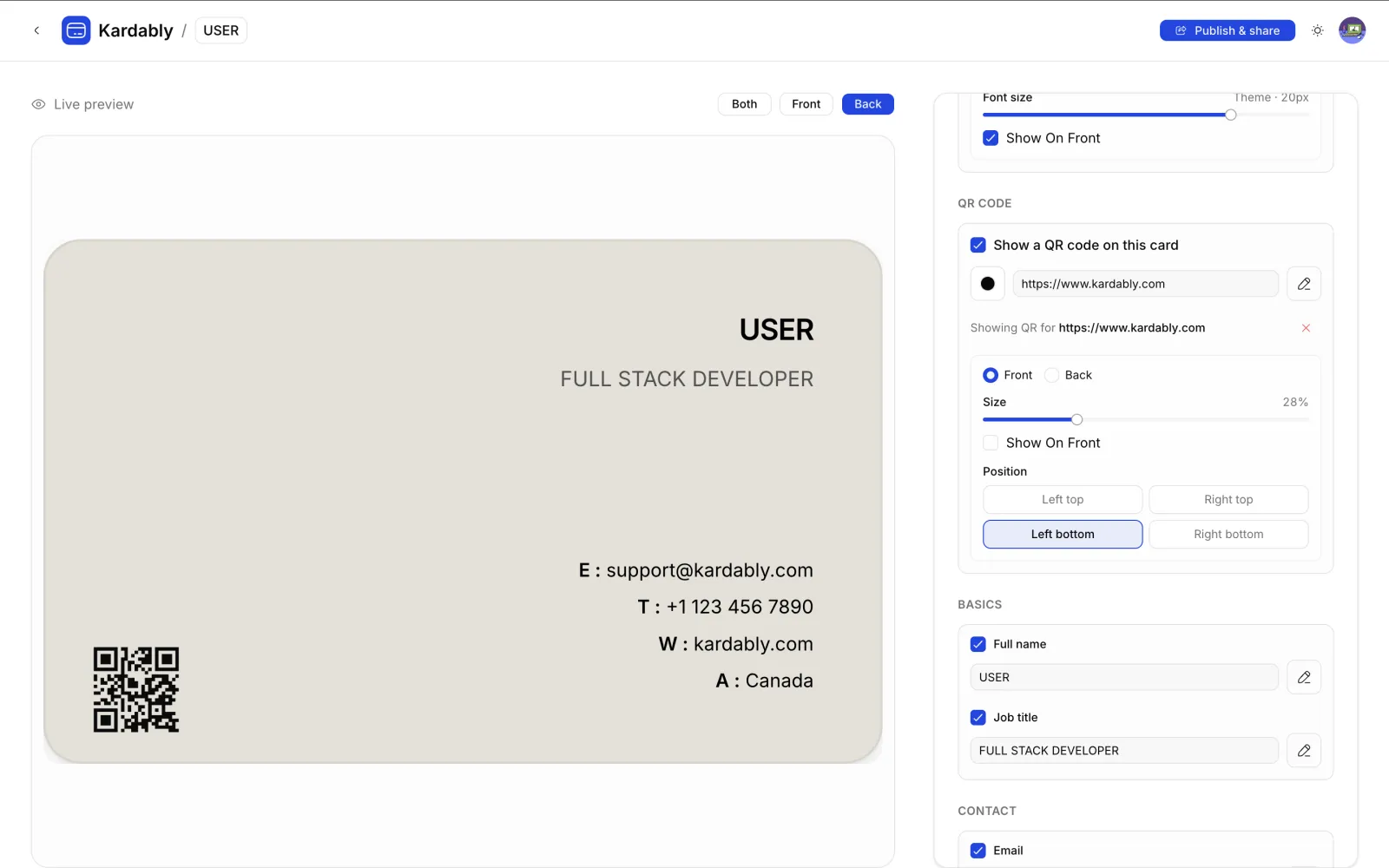Screen dimensions: 1389x868
Task: Edit the Job title pencil icon
Action: point(1304,751)
